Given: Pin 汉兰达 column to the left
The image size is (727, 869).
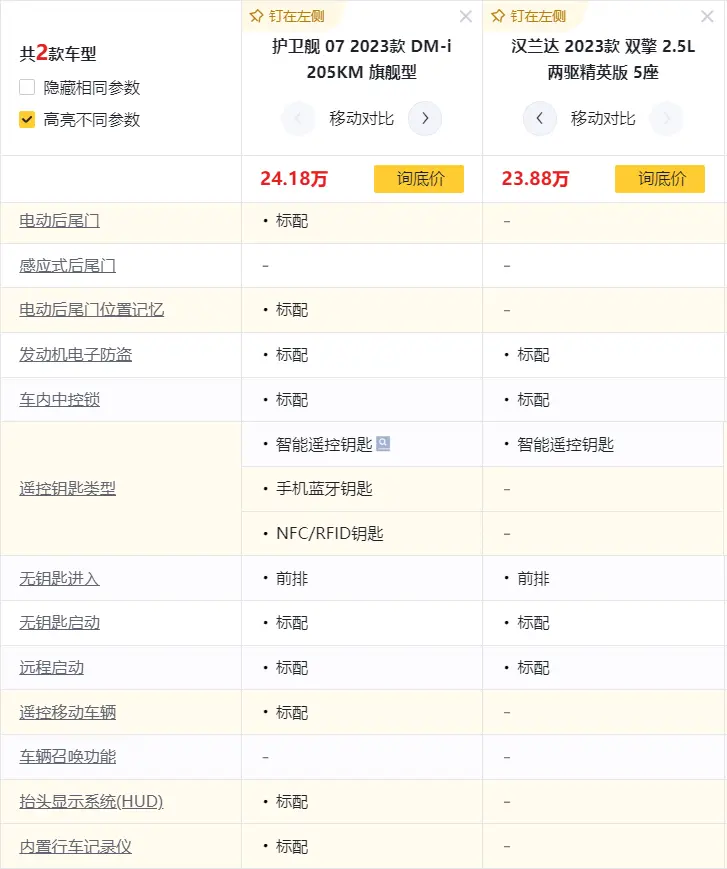Looking at the screenshot, I should click(529, 16).
